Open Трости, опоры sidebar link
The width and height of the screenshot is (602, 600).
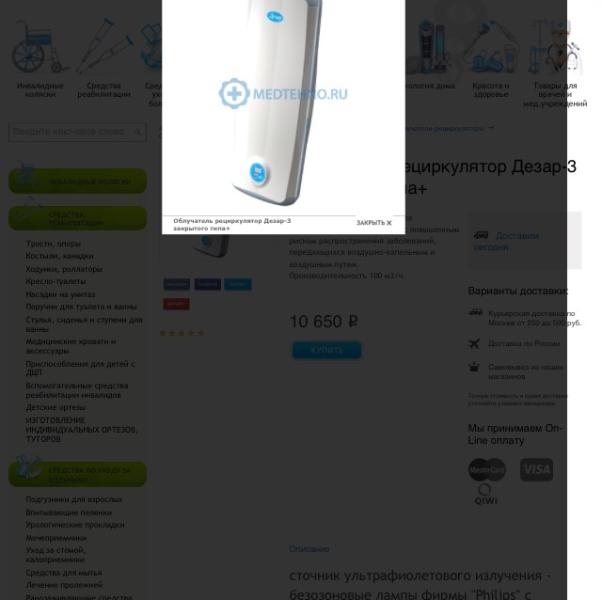pyautogui.click(x=53, y=244)
